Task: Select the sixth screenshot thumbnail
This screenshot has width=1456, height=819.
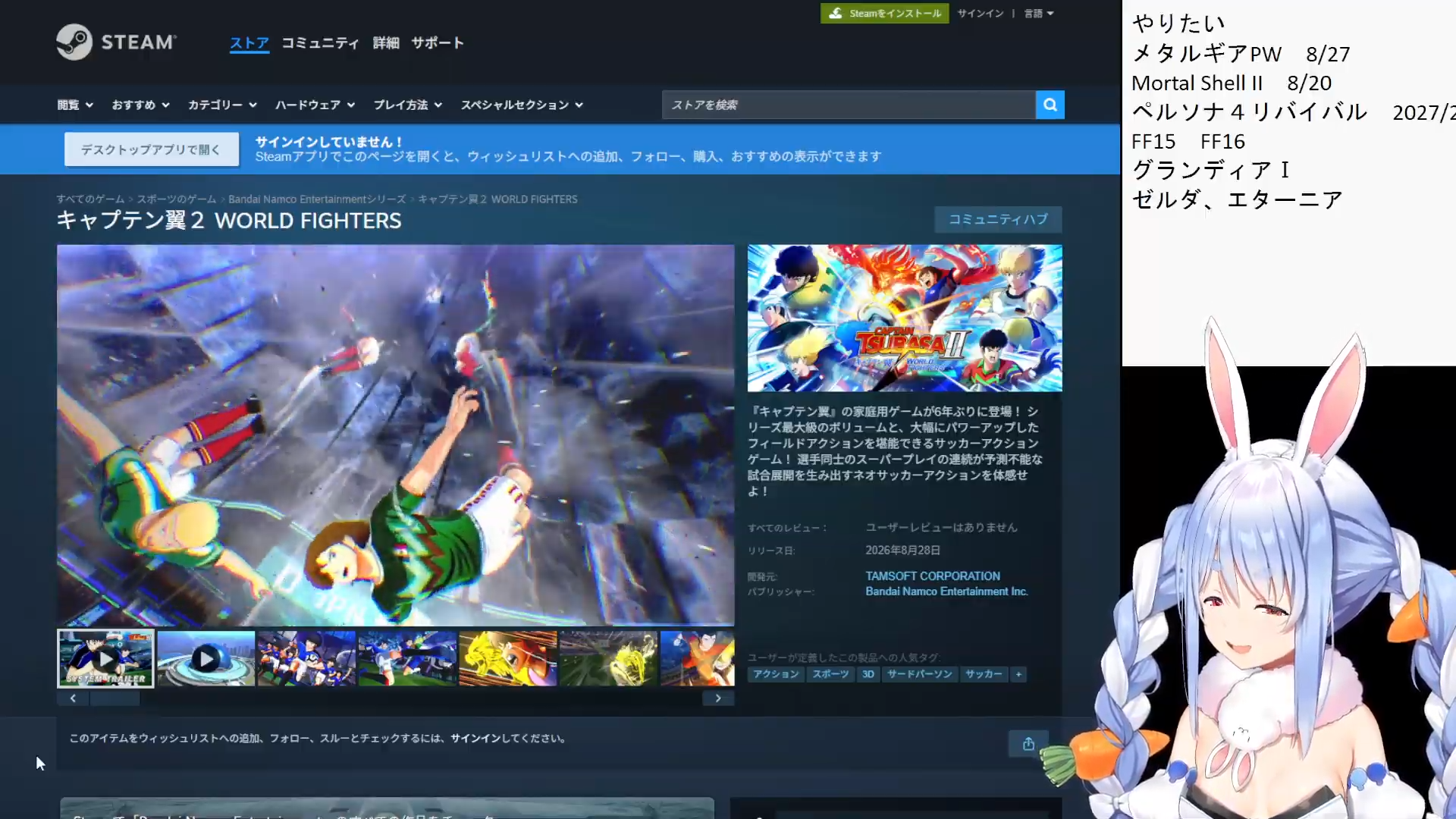Action: [608, 658]
